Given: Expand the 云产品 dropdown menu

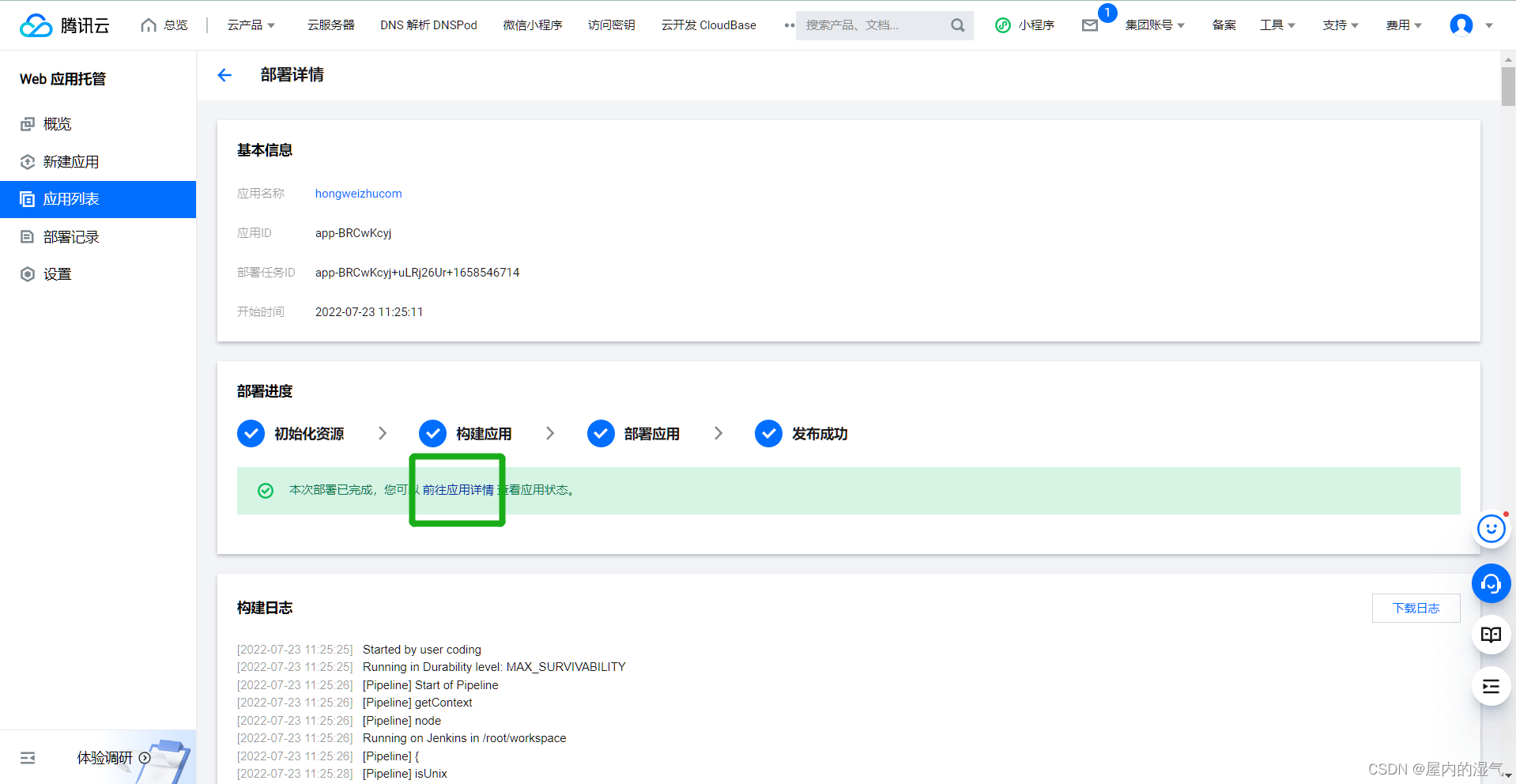Looking at the screenshot, I should pos(251,25).
